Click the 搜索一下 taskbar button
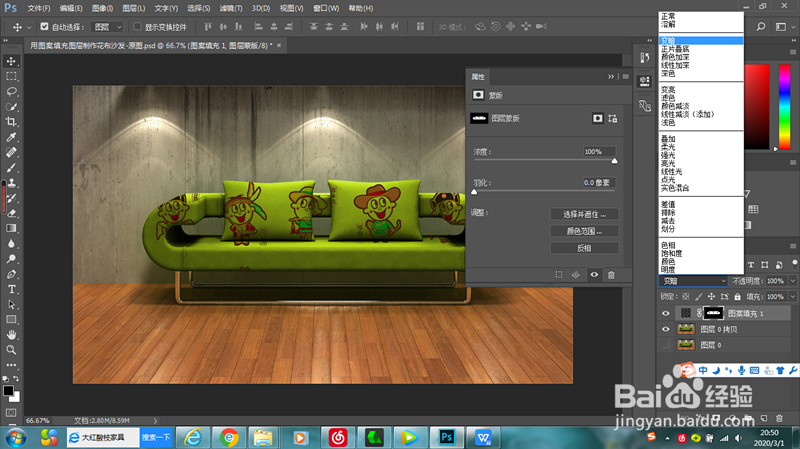Viewport: 800px width, 449px height. point(156,438)
